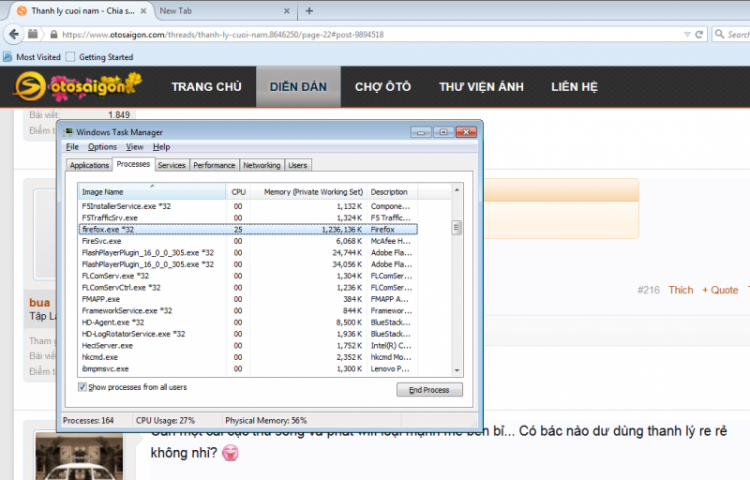Viewport: 750px width, 480px height.
Task: Open the history dropdown arrow in address bar
Action: (687, 34)
